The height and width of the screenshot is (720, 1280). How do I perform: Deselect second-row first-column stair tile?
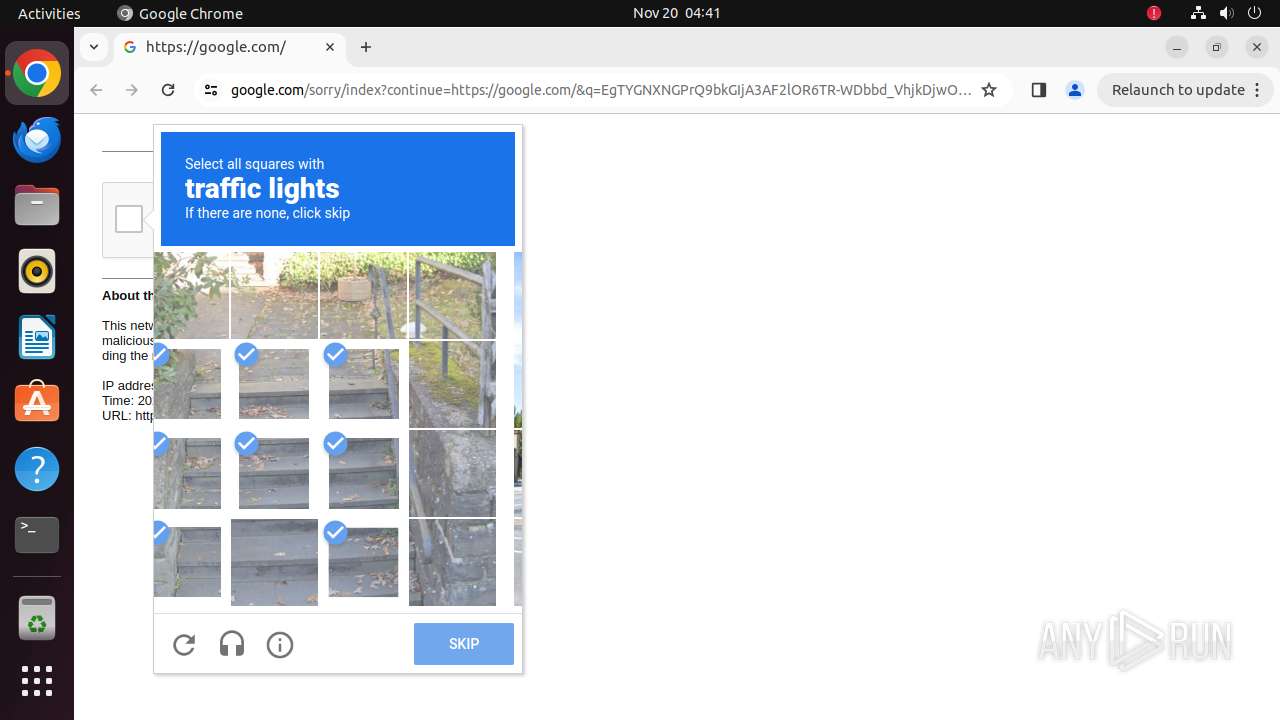[188, 384]
